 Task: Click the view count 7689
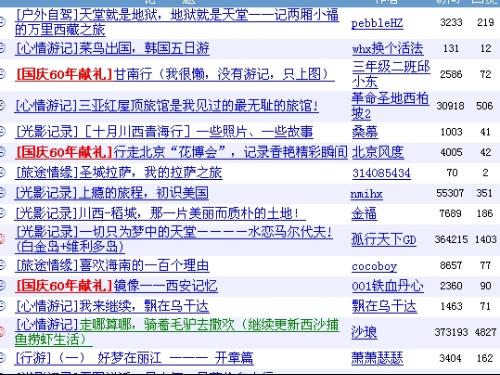[x=450, y=213]
